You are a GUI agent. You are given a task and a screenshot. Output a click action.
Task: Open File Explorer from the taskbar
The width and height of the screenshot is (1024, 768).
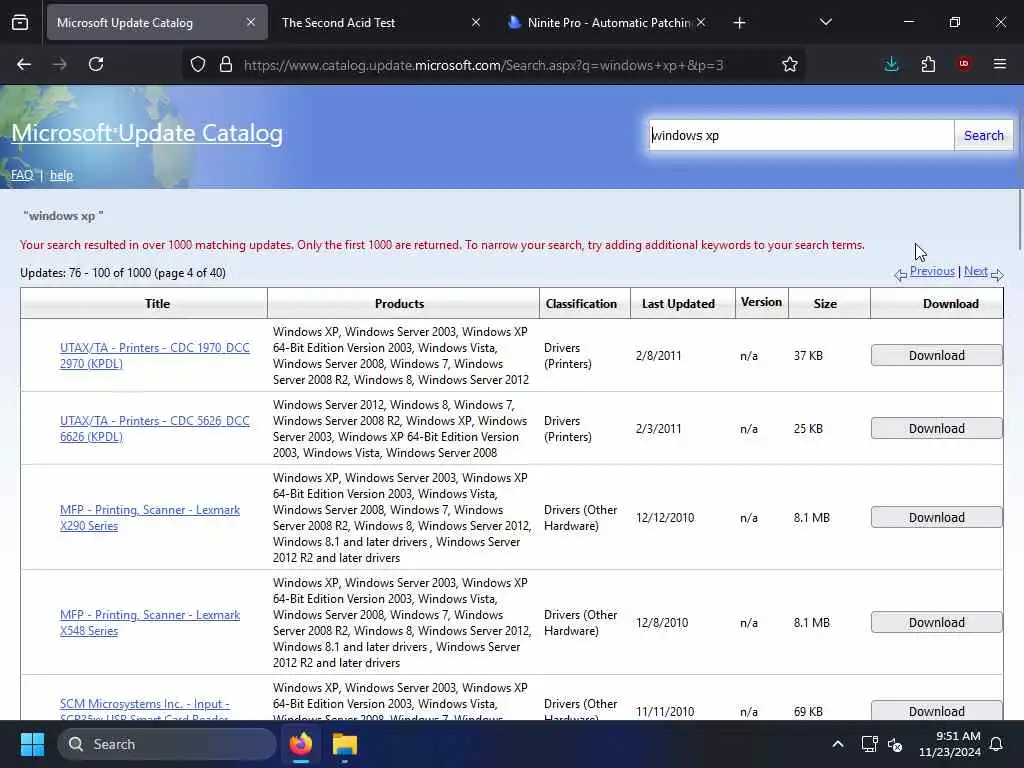[345, 744]
